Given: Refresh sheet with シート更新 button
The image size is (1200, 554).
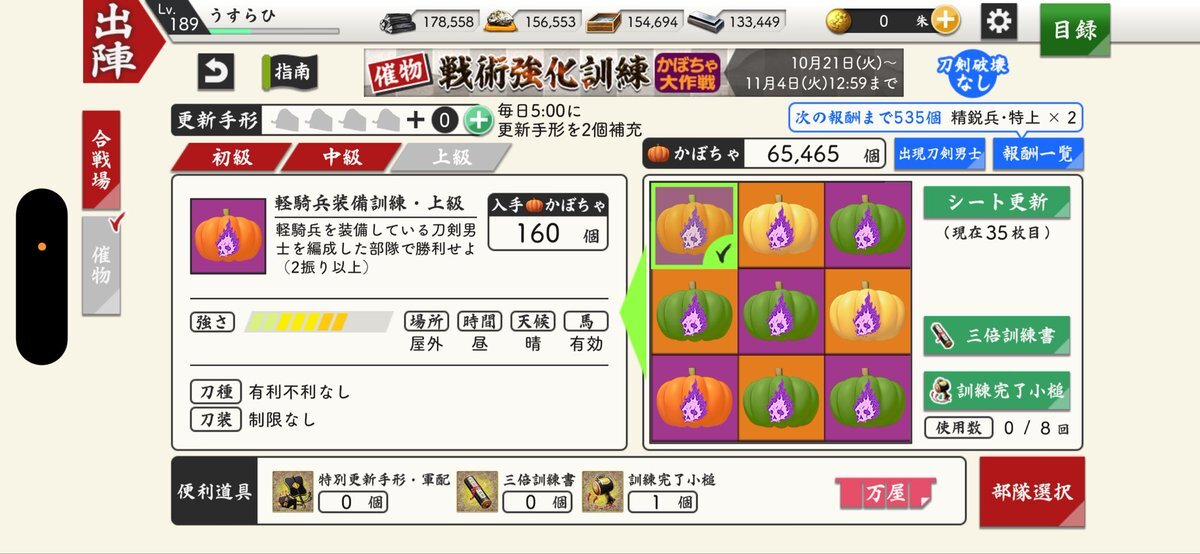Looking at the screenshot, I should pyautogui.click(x=996, y=202).
